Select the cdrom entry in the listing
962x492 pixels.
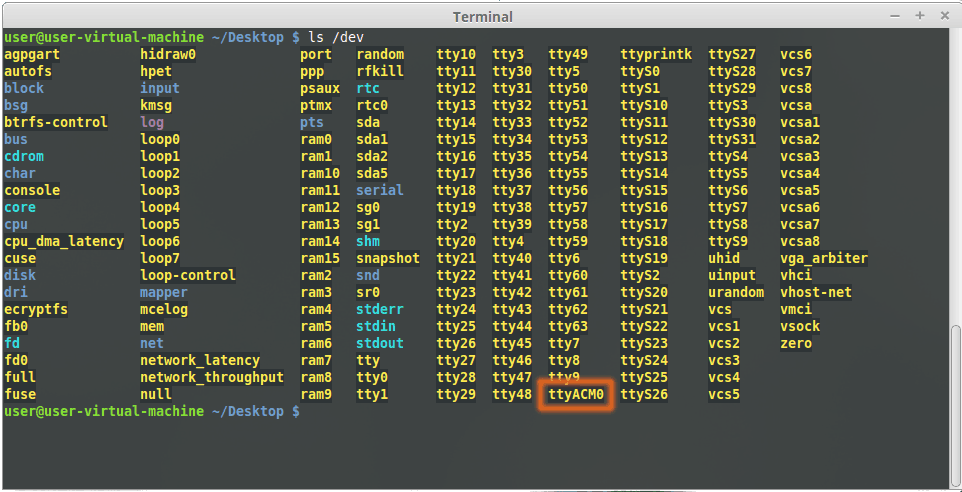[24, 156]
